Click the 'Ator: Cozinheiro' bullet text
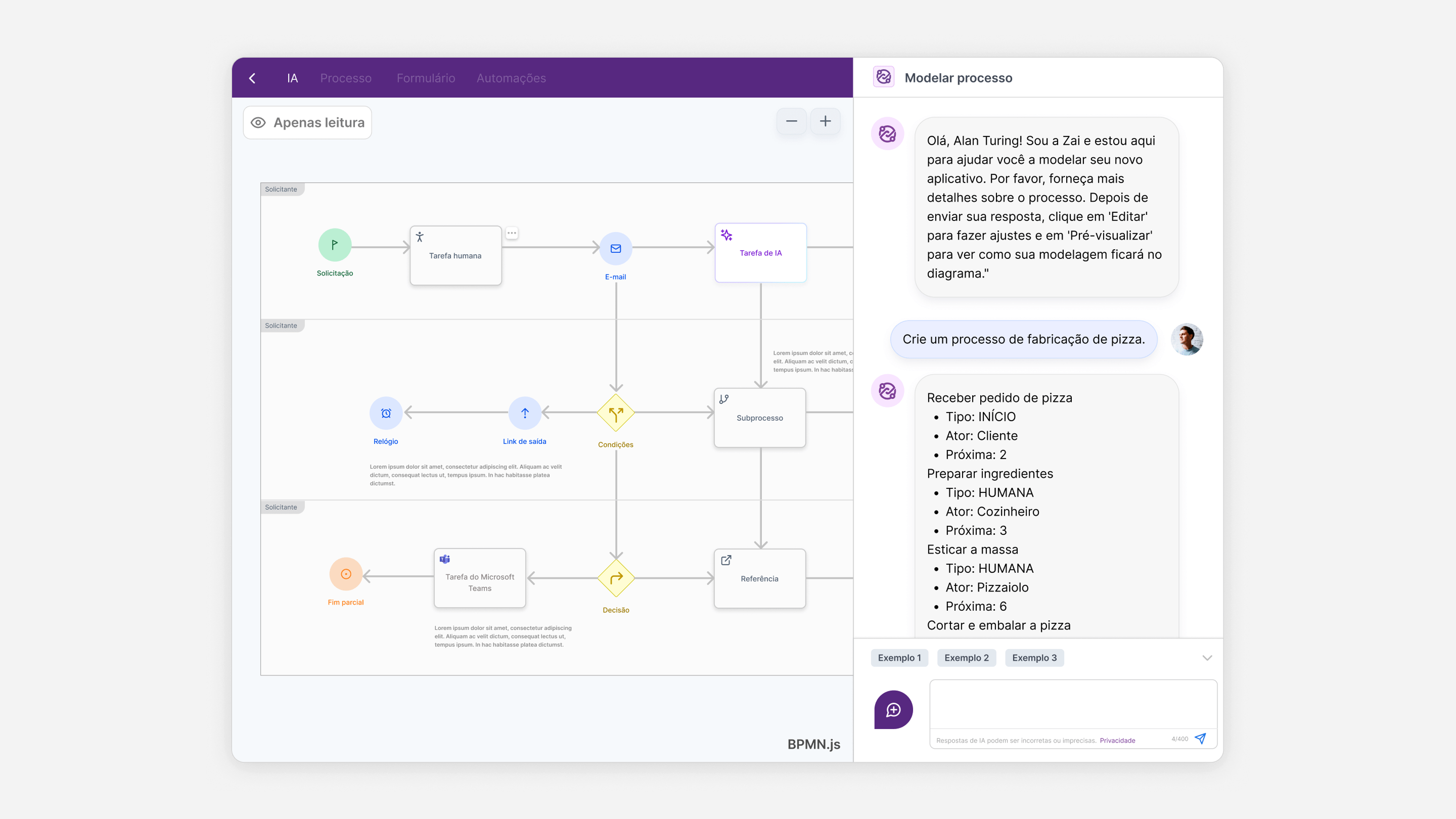 tap(992, 512)
